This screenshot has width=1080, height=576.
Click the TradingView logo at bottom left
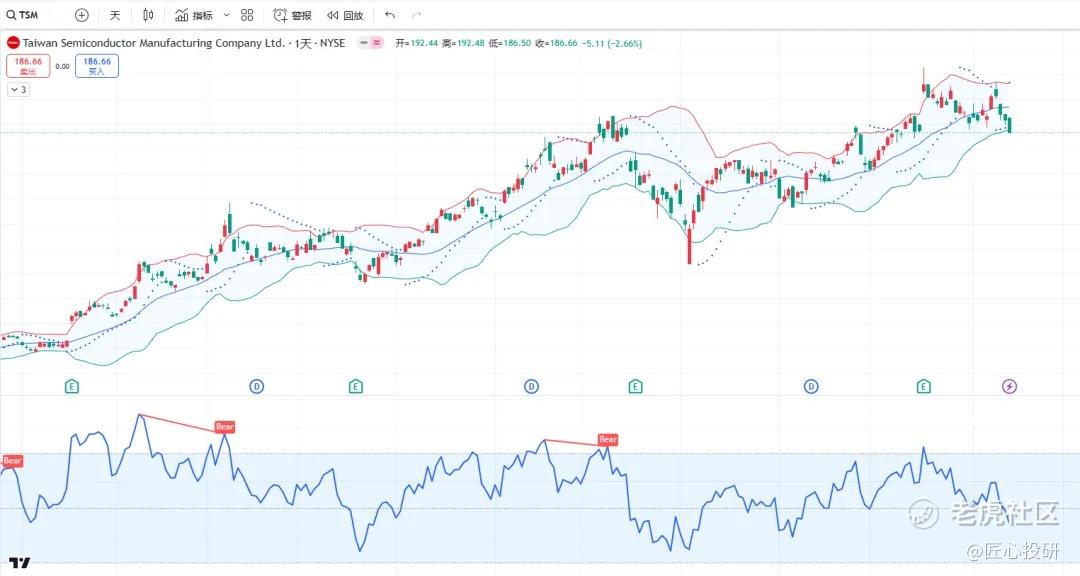pyautogui.click(x=16, y=563)
